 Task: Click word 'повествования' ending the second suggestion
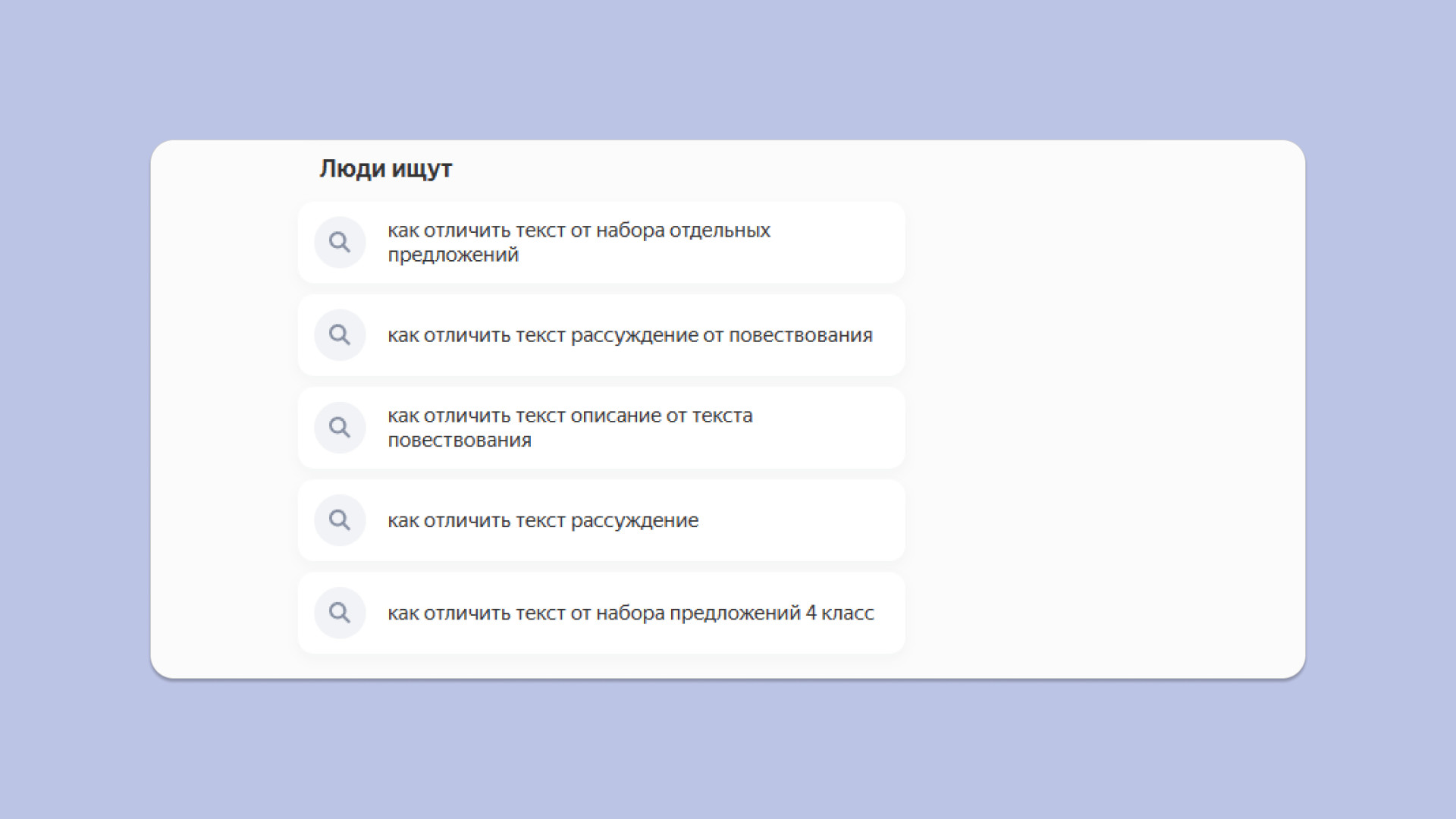[x=800, y=335]
